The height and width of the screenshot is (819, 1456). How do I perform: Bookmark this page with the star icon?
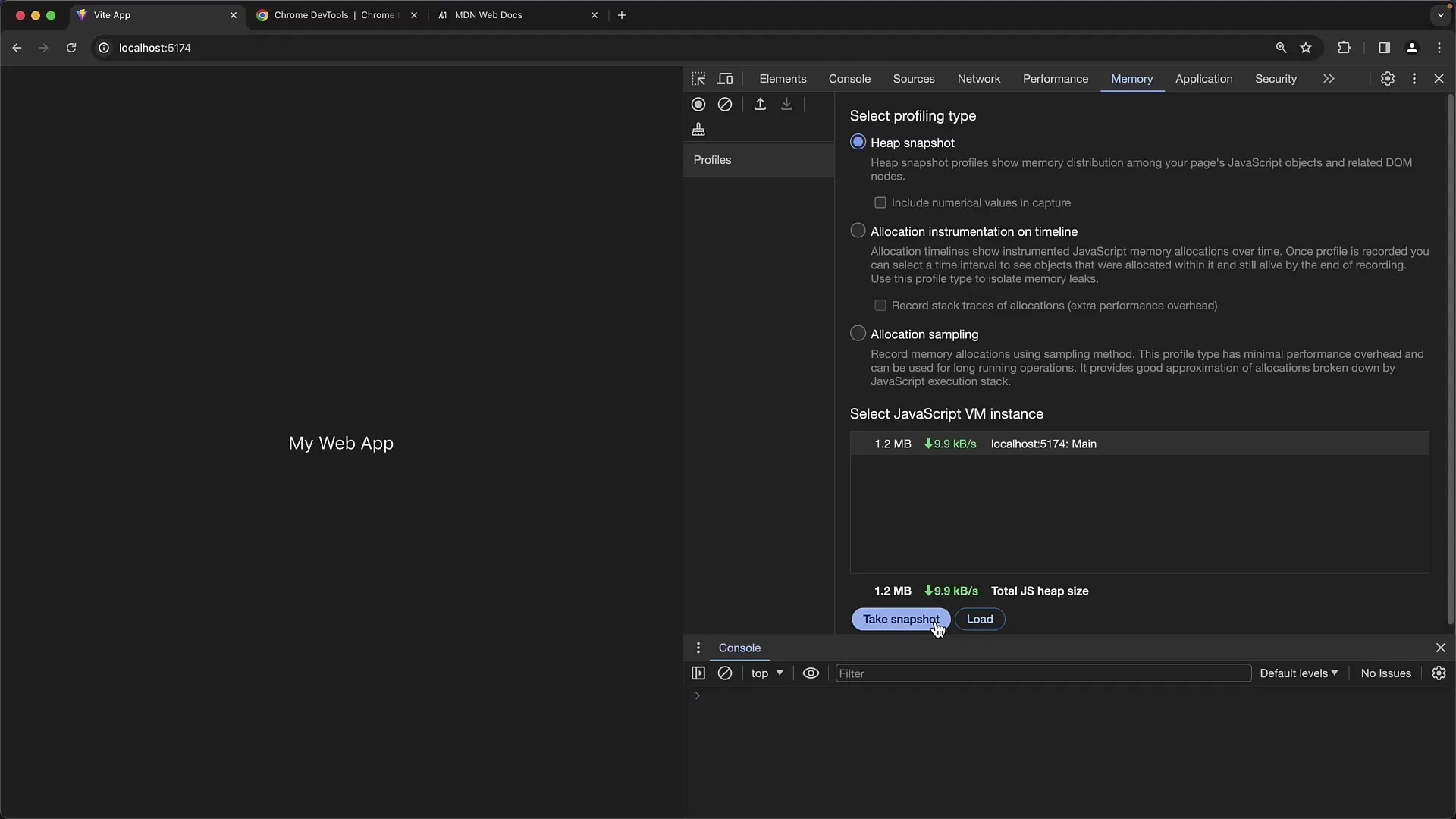[1306, 48]
